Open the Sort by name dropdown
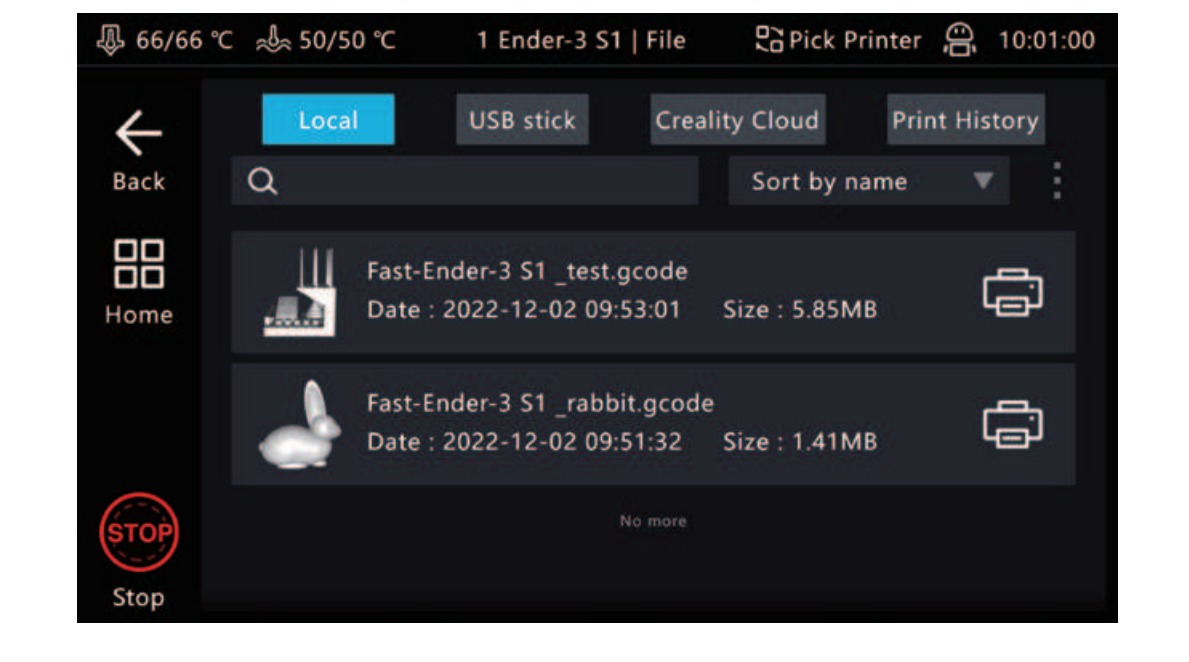Image resolution: width=1189 pixels, height=662 pixels. (869, 180)
